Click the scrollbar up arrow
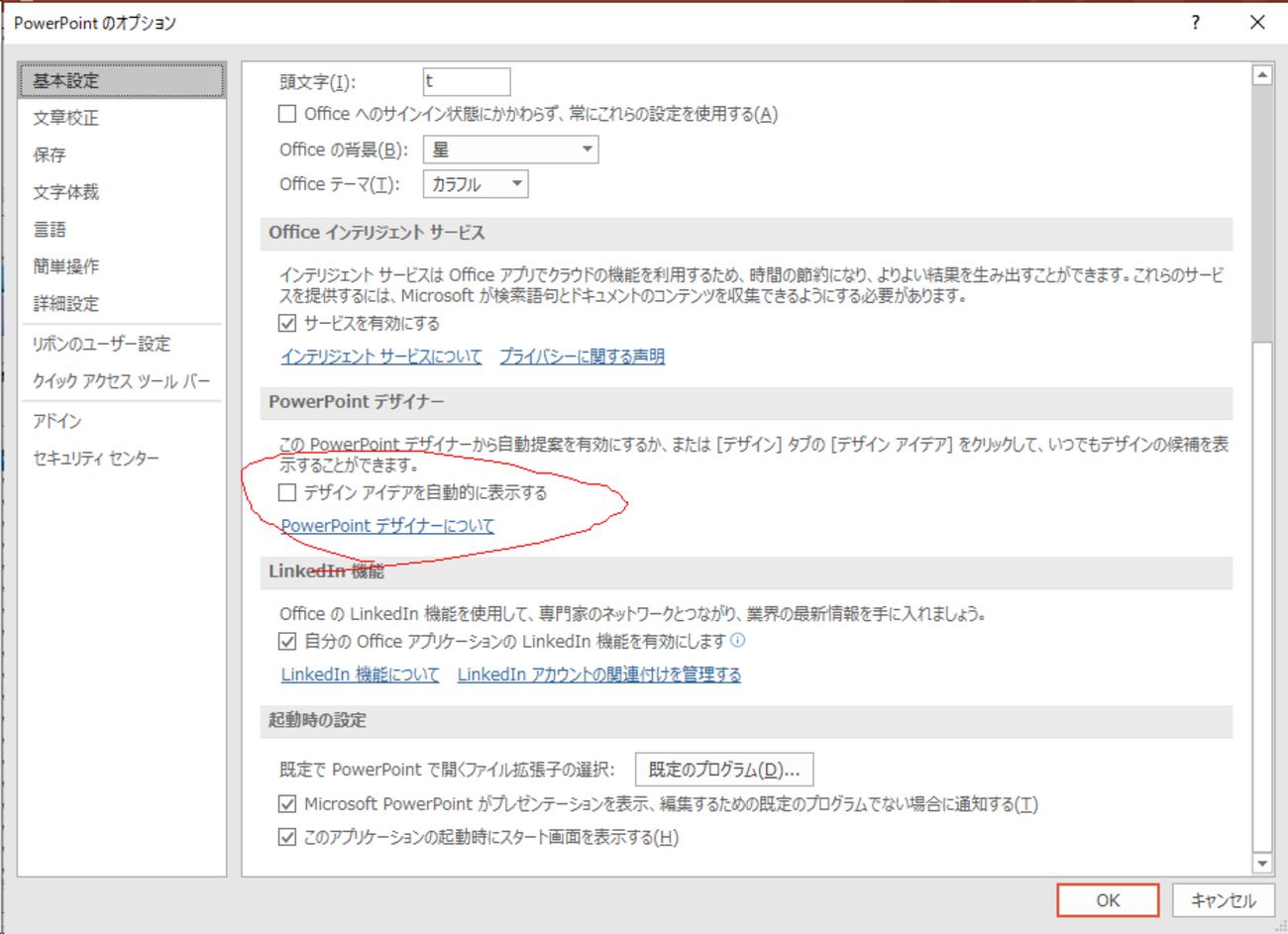Viewport: 1288px width, 934px height. [1262, 75]
